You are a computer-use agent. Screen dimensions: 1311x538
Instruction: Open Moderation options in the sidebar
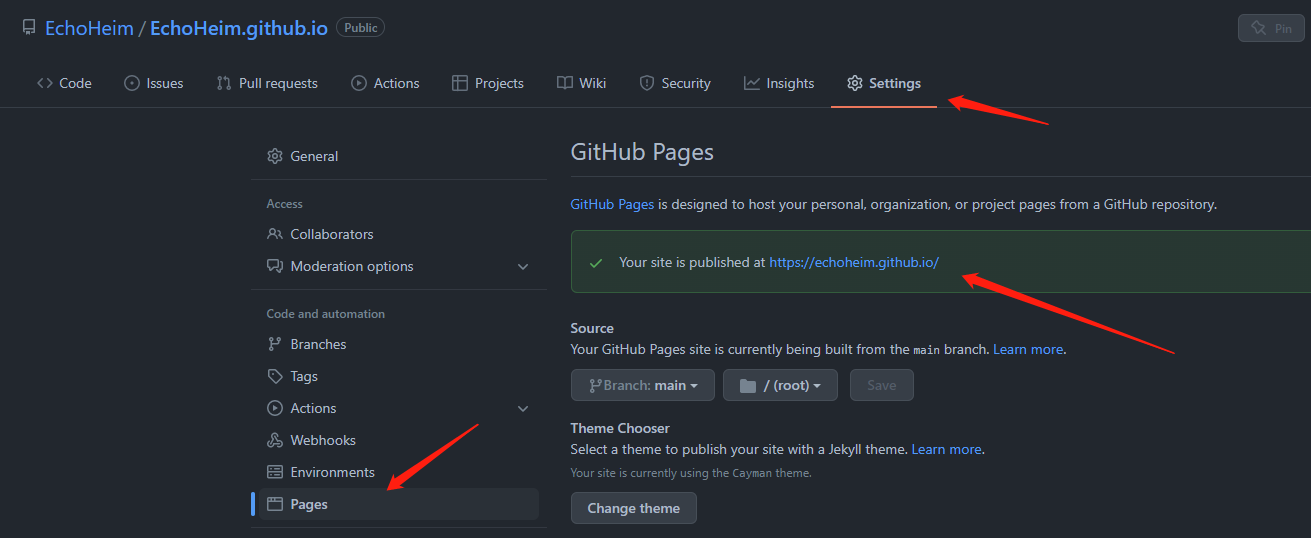pyautogui.click(x=399, y=266)
